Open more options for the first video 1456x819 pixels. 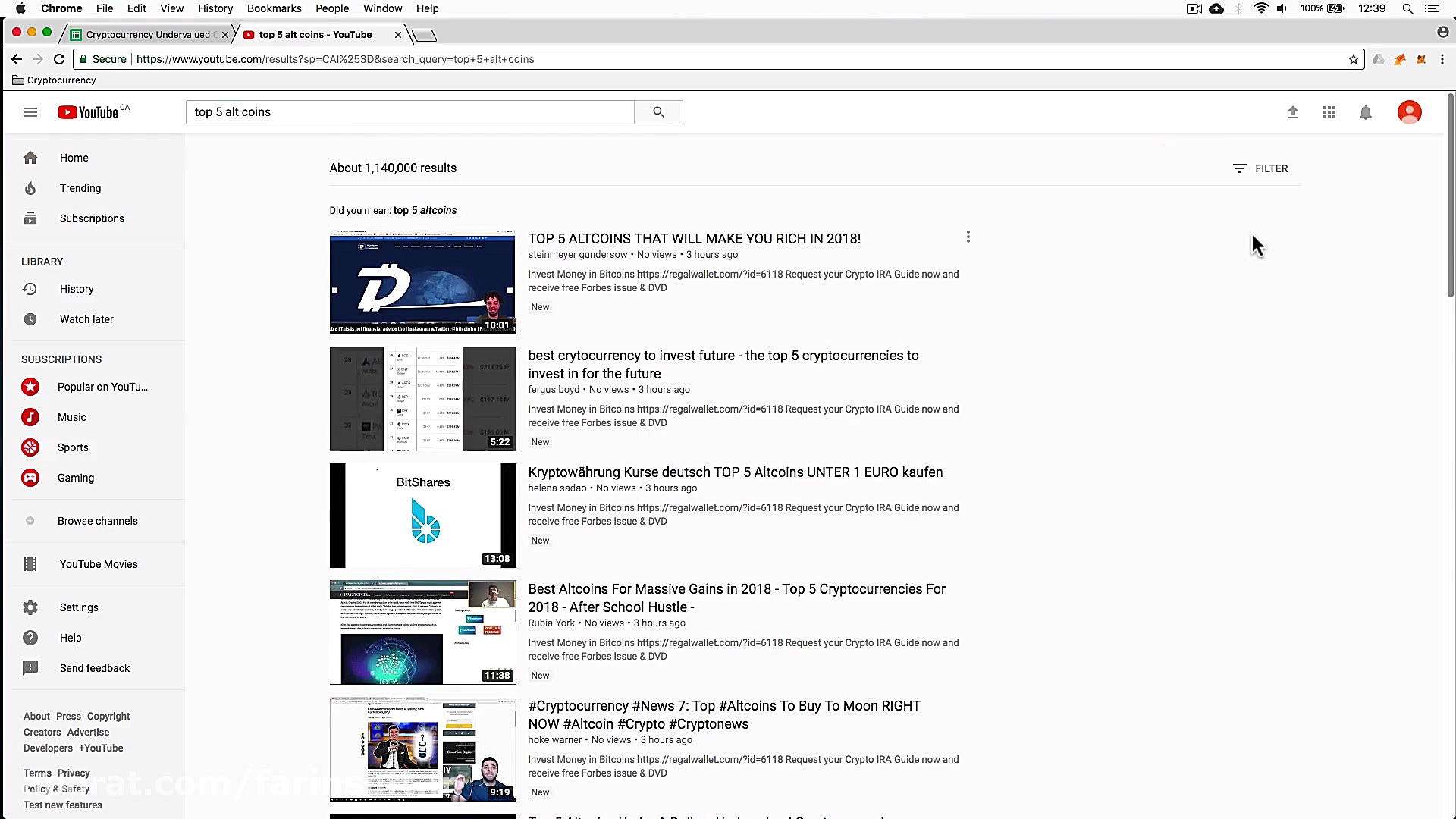[968, 237]
